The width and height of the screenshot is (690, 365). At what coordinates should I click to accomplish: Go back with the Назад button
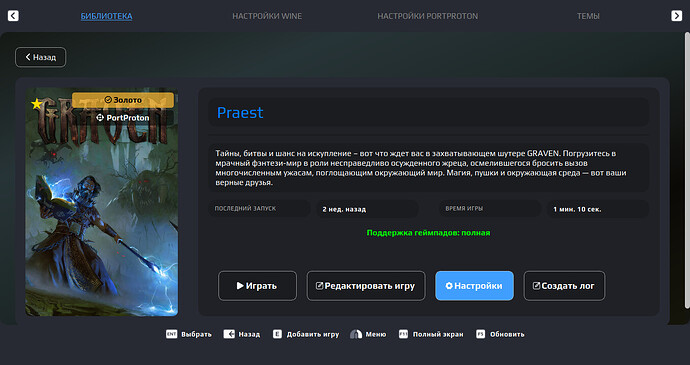pyautogui.click(x=40, y=57)
